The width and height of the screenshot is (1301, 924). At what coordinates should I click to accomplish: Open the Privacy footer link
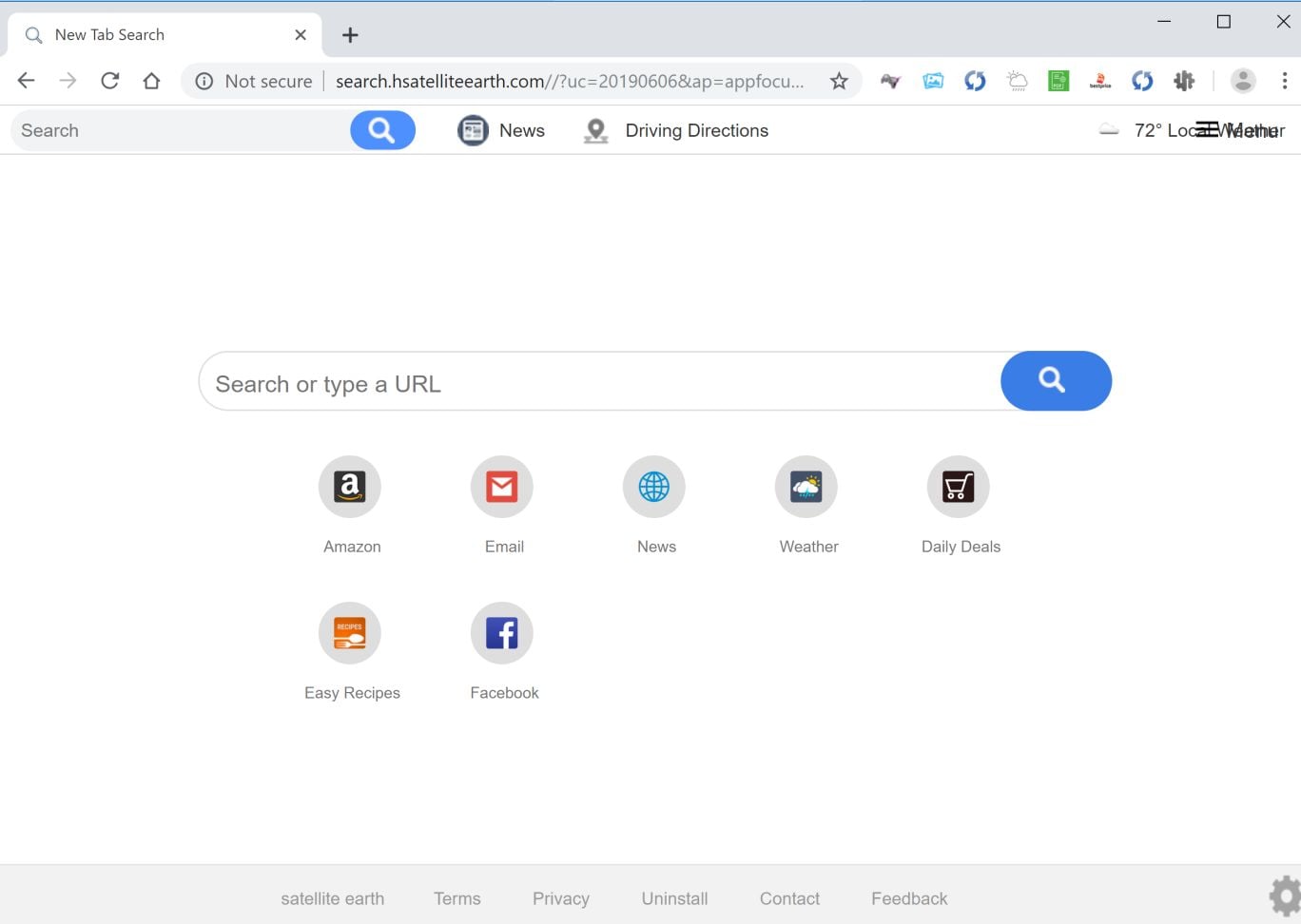561,898
